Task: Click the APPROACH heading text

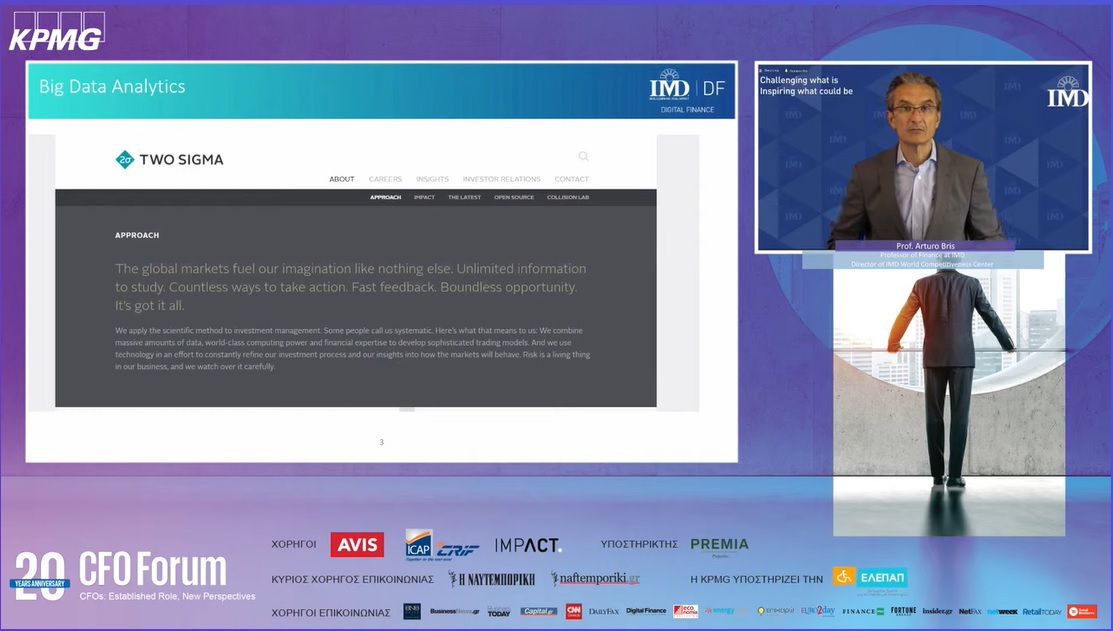Action: [137, 235]
